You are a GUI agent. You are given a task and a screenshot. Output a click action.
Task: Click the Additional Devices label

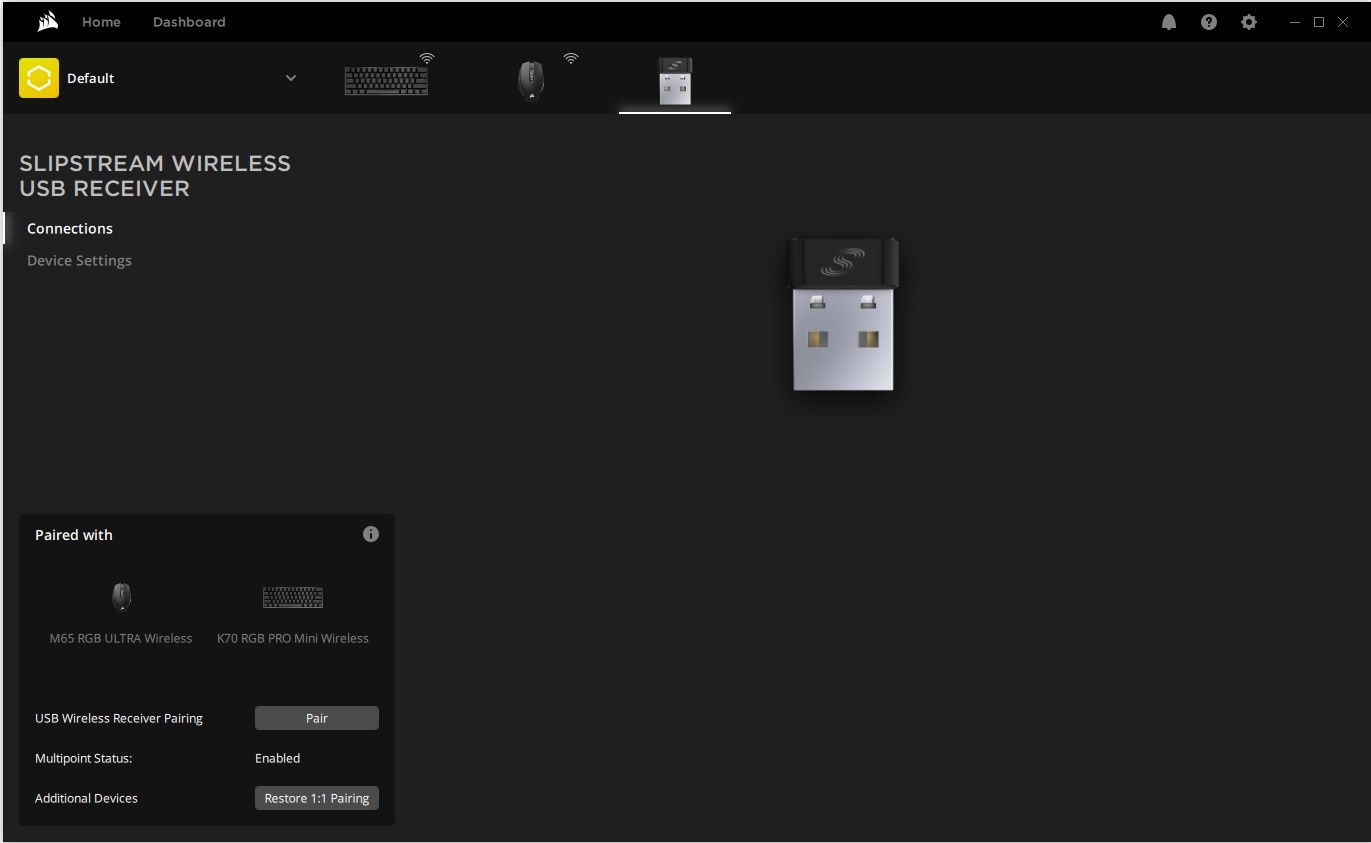[x=86, y=798]
